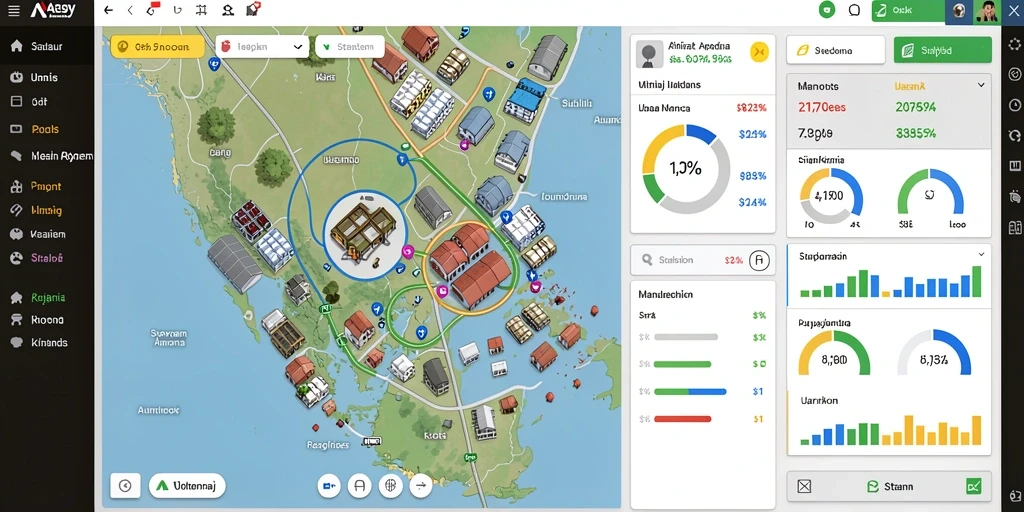Viewport: 1024px width, 512px height.
Task: Toggle the crossed box left of Stann
Action: (805, 486)
